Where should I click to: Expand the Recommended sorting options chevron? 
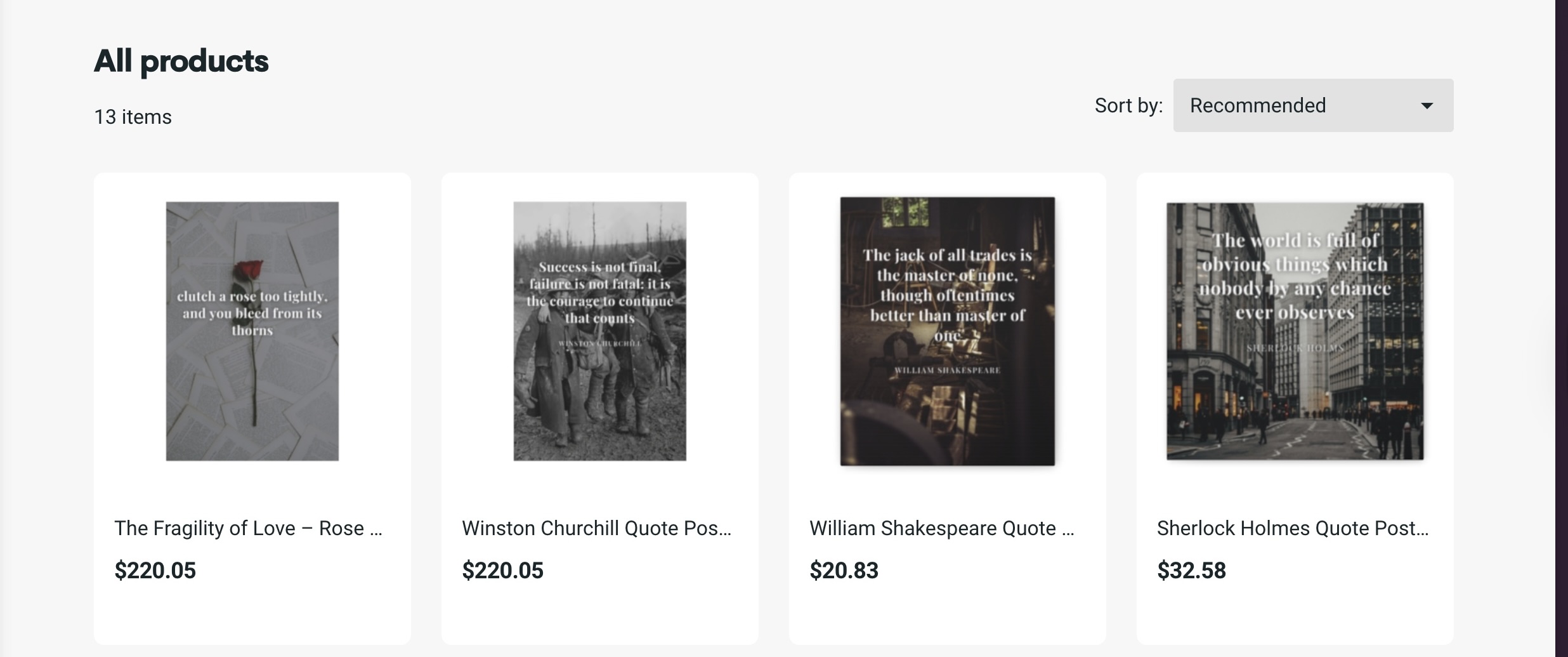pos(1427,105)
